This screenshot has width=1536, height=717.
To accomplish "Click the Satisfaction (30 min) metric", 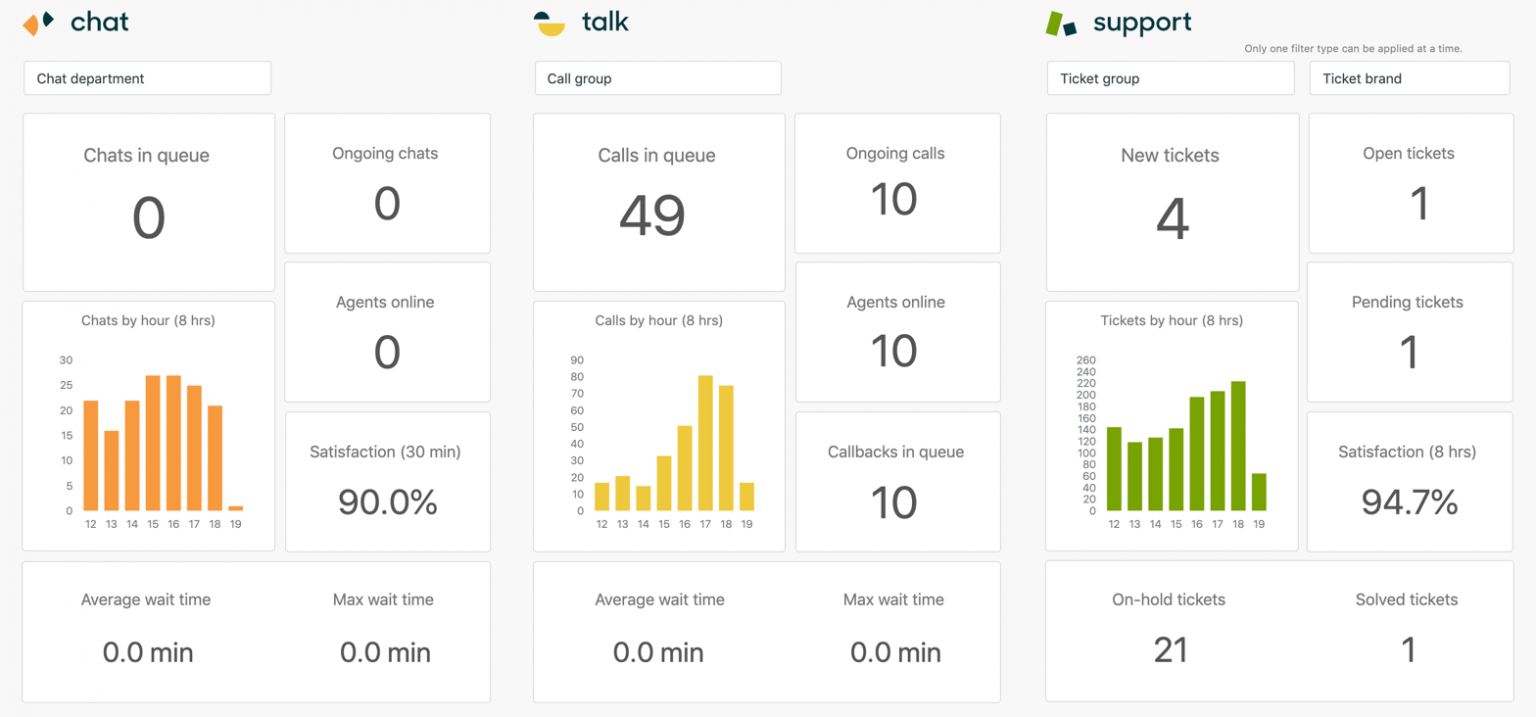I will [387, 481].
